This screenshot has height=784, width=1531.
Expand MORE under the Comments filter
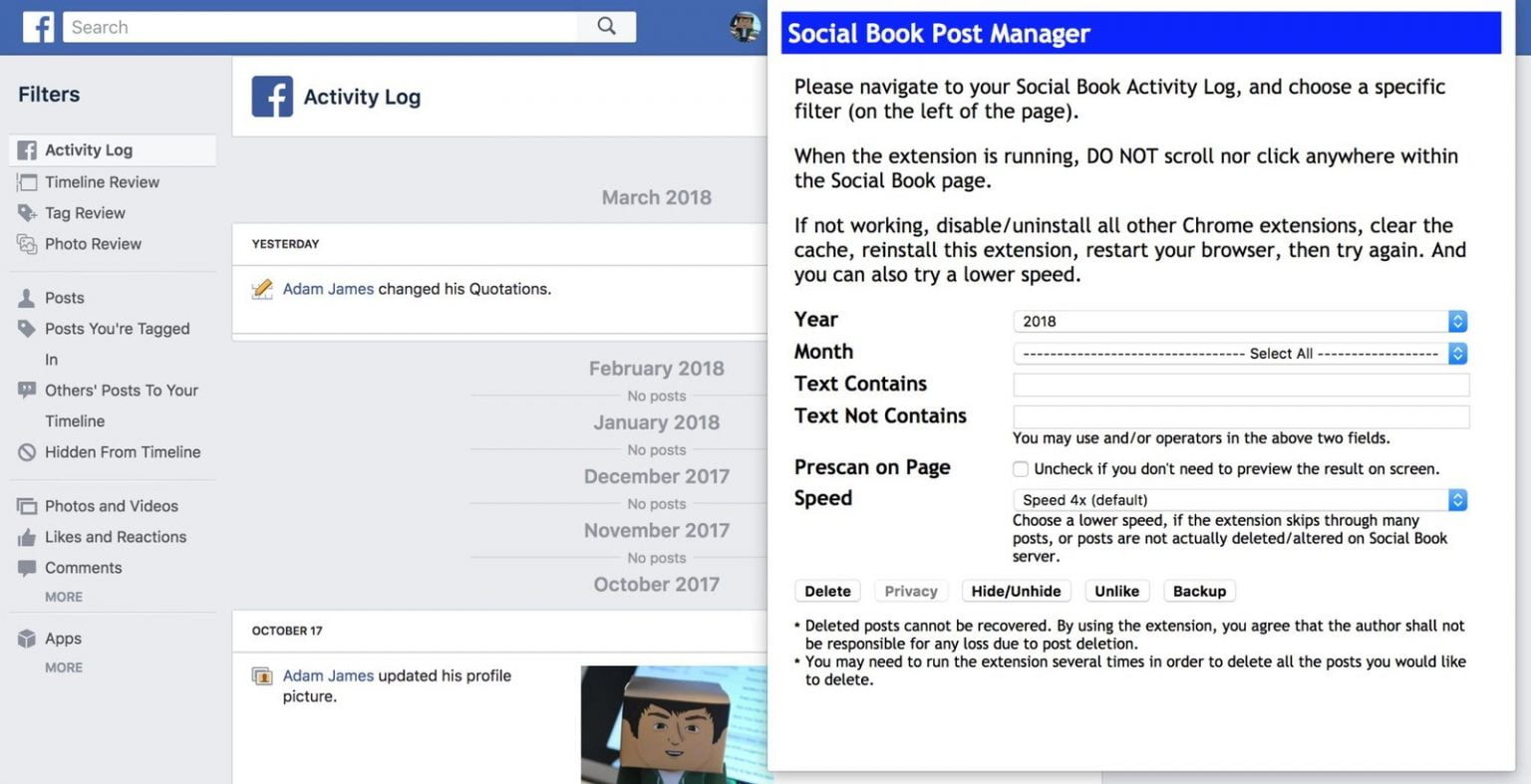(x=64, y=596)
